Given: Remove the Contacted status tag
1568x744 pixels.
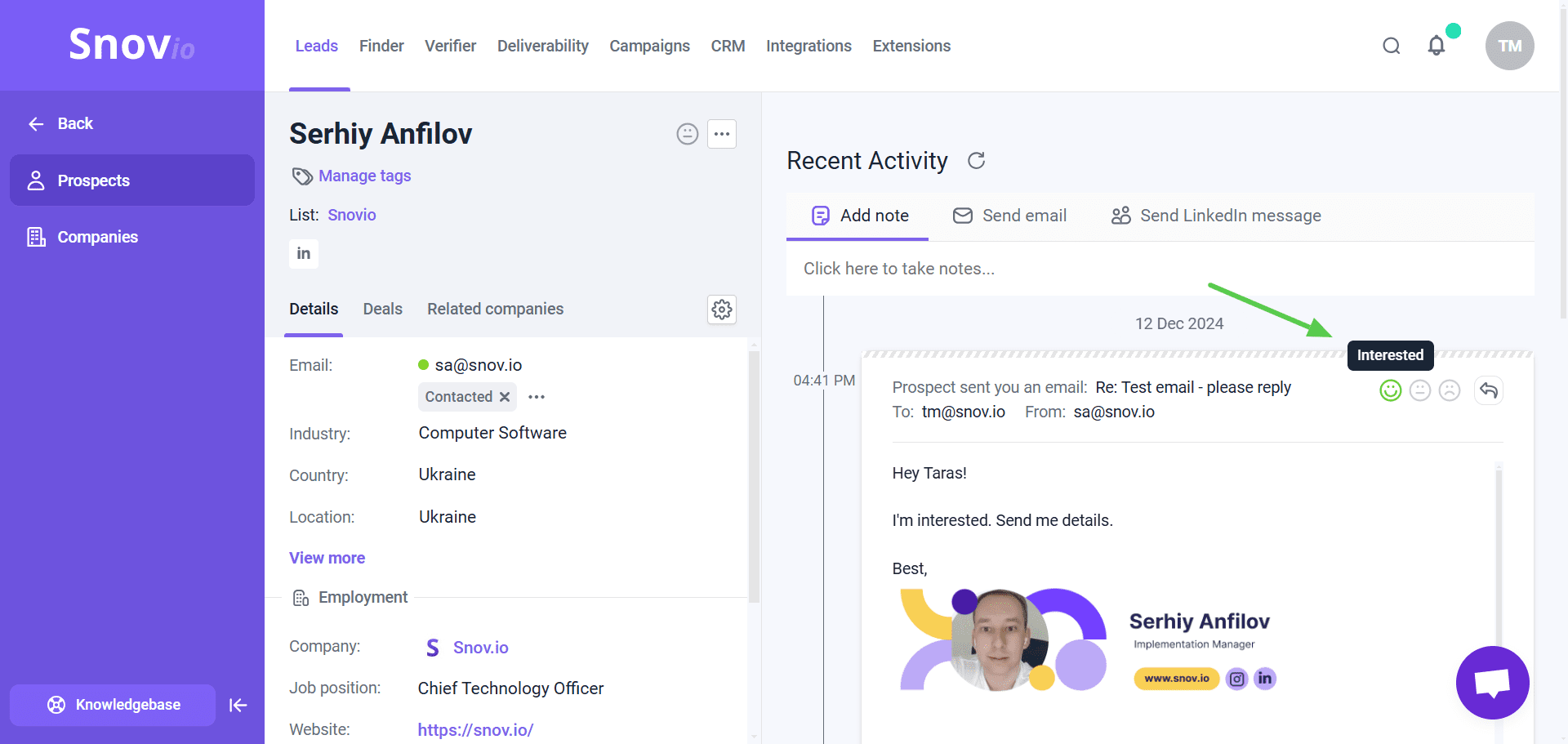Looking at the screenshot, I should (505, 397).
